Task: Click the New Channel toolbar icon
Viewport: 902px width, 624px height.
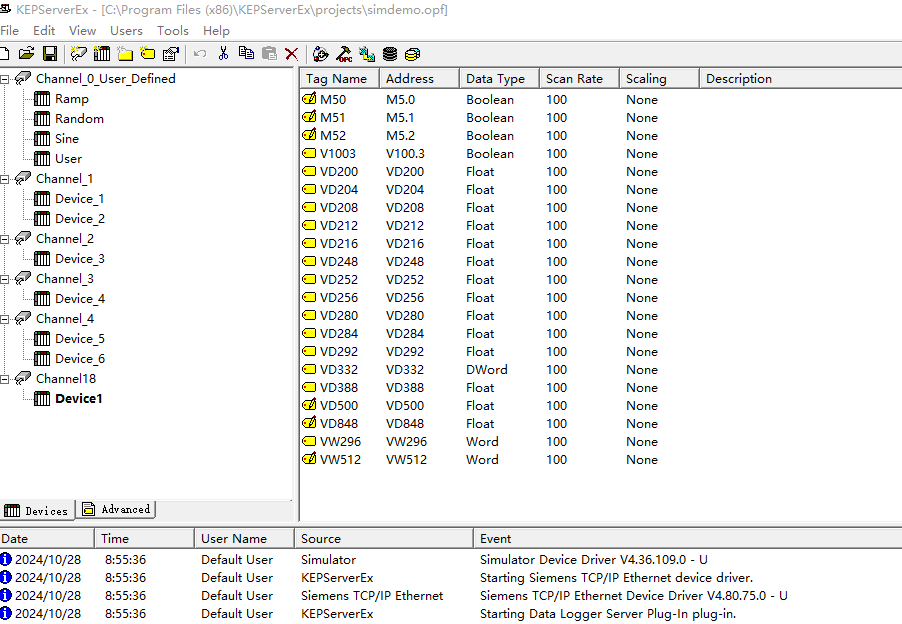Action: (78, 54)
